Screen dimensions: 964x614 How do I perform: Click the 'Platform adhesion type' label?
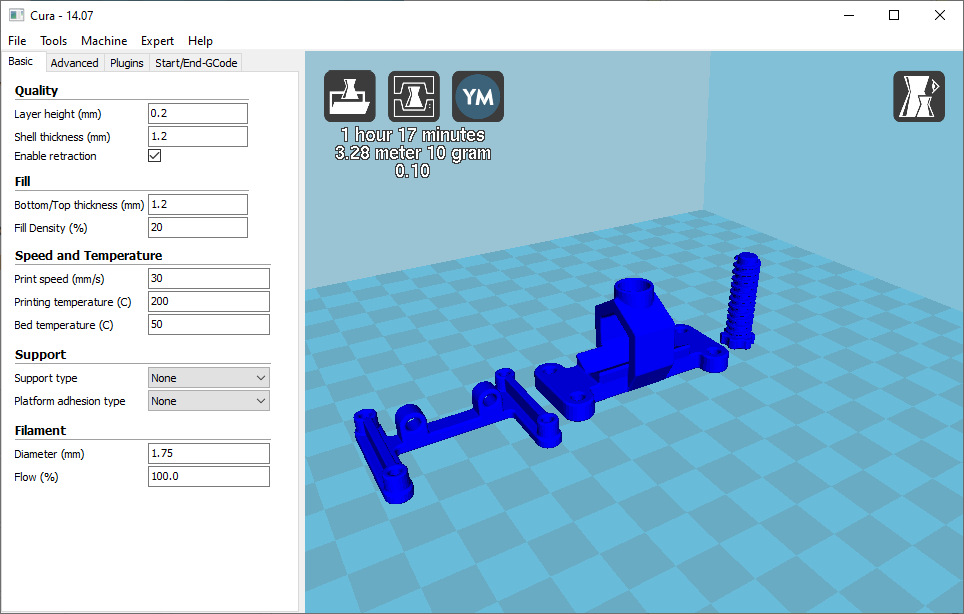[69, 401]
